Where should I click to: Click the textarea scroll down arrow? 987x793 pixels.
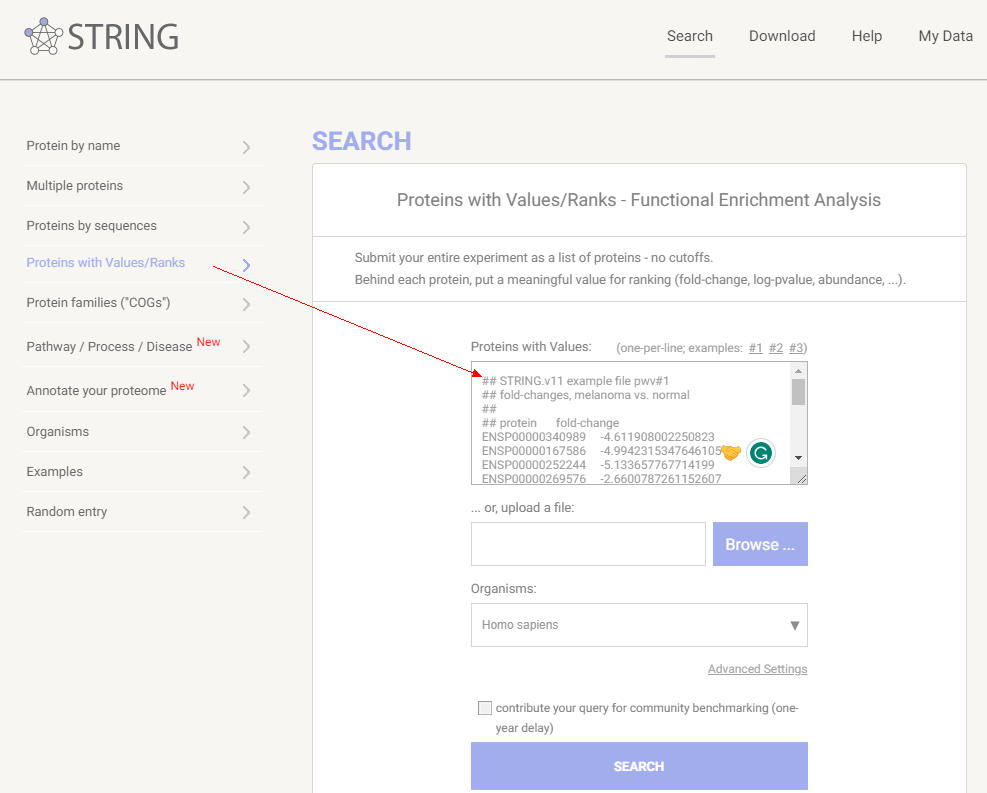pos(798,458)
